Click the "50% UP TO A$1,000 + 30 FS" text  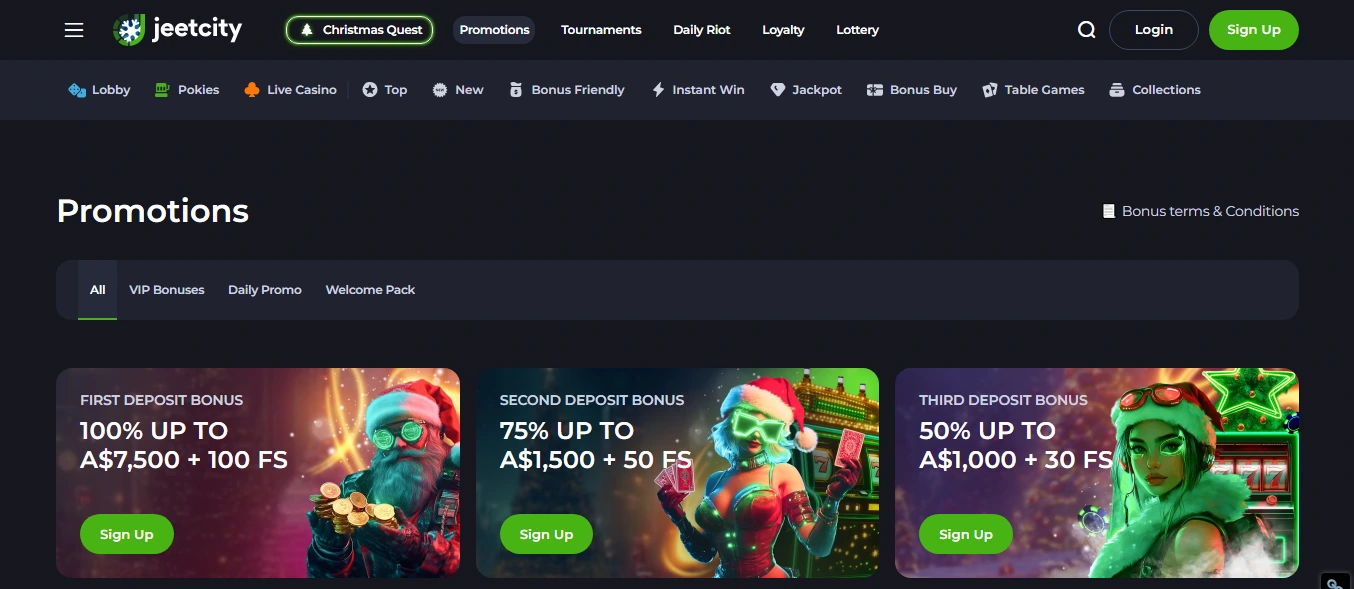(1016, 445)
